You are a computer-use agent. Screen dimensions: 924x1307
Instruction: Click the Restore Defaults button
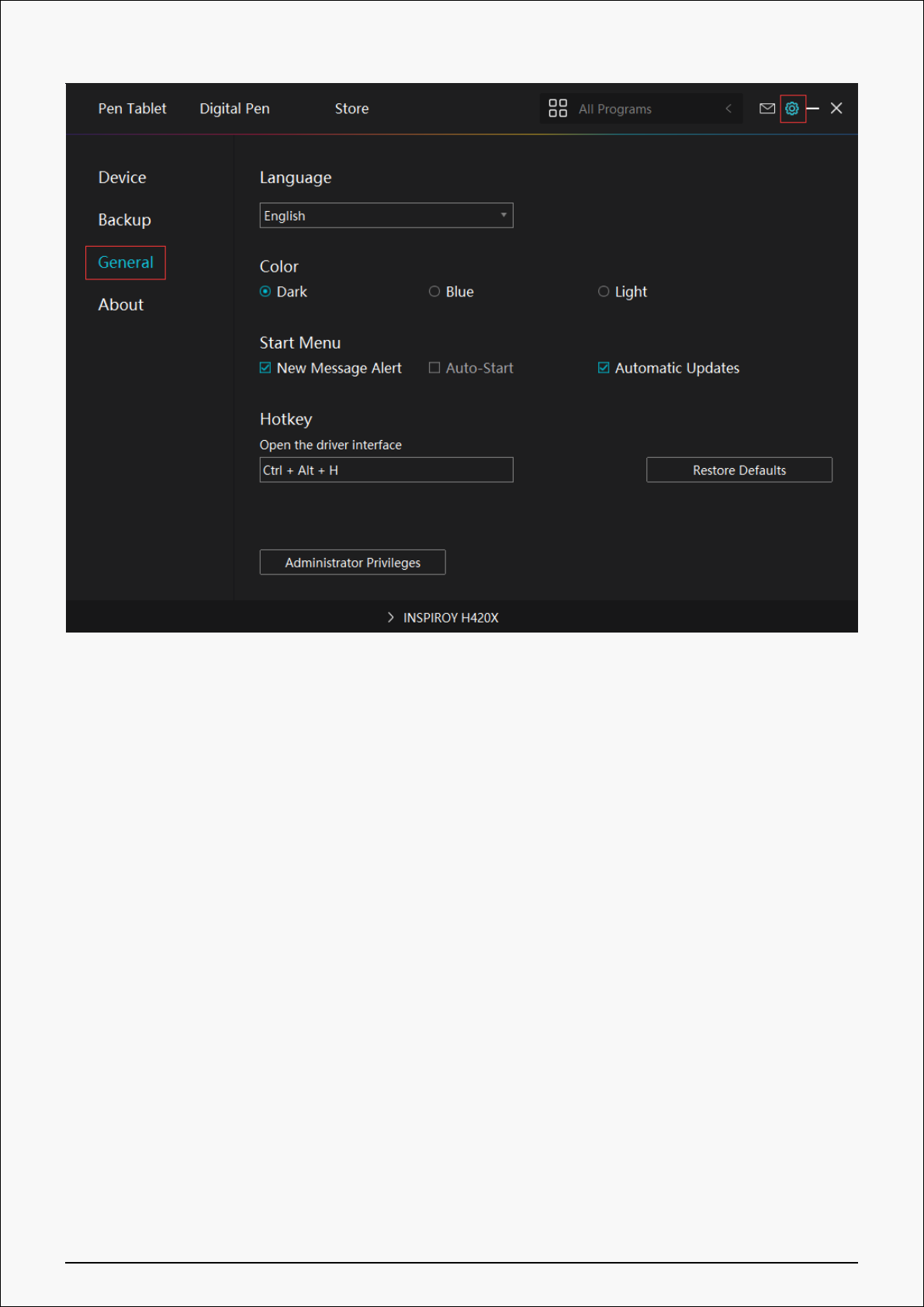(739, 470)
